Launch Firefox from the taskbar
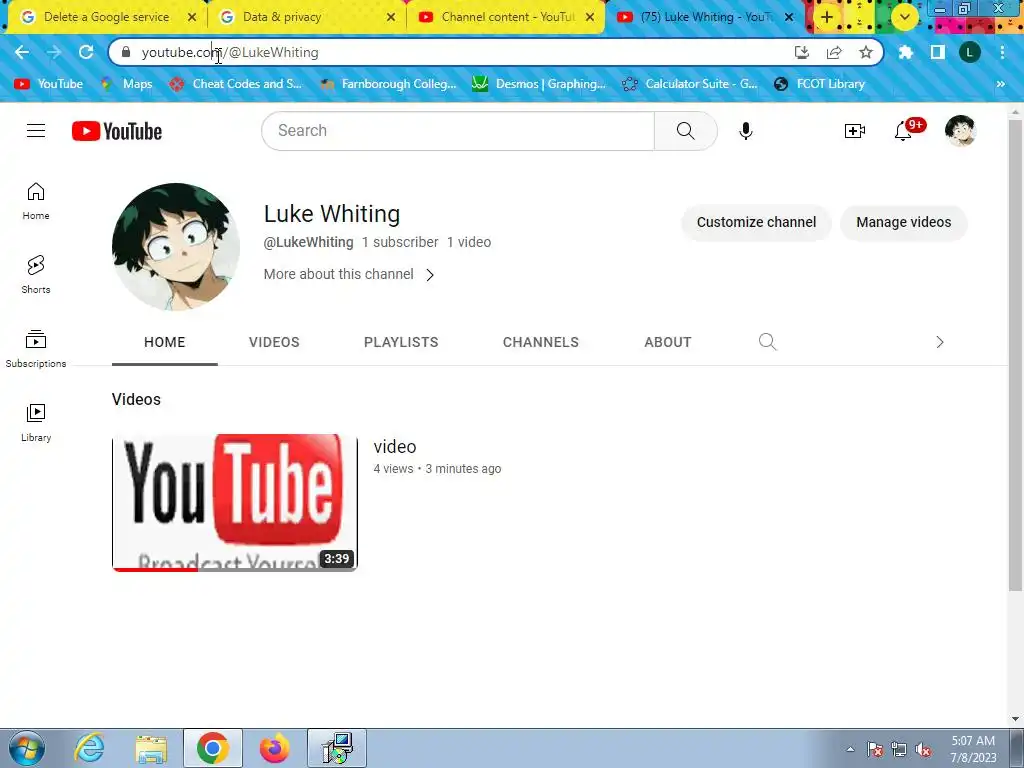1024x768 pixels. click(x=274, y=748)
